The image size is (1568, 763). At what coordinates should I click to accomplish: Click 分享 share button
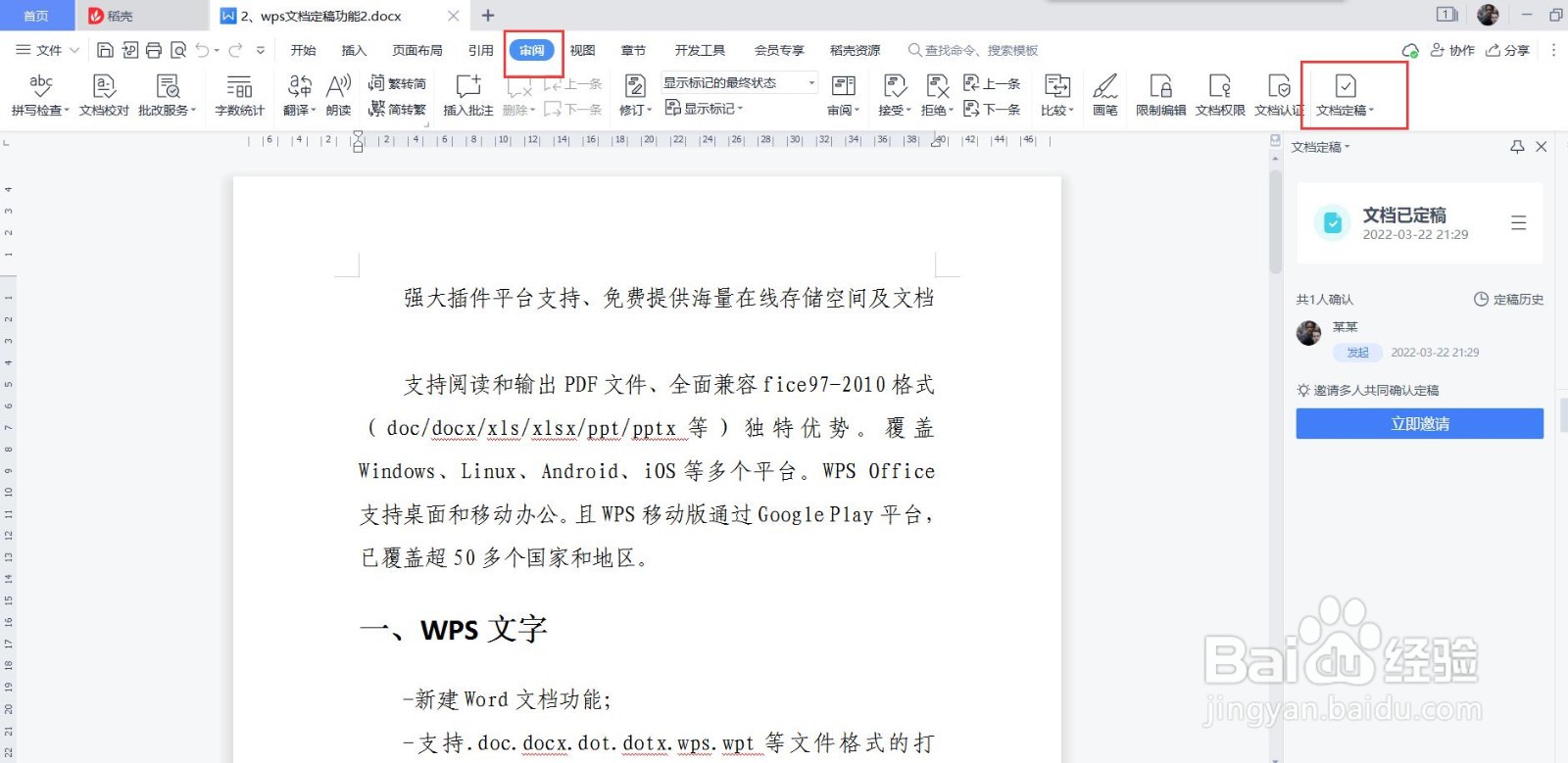click(1507, 50)
